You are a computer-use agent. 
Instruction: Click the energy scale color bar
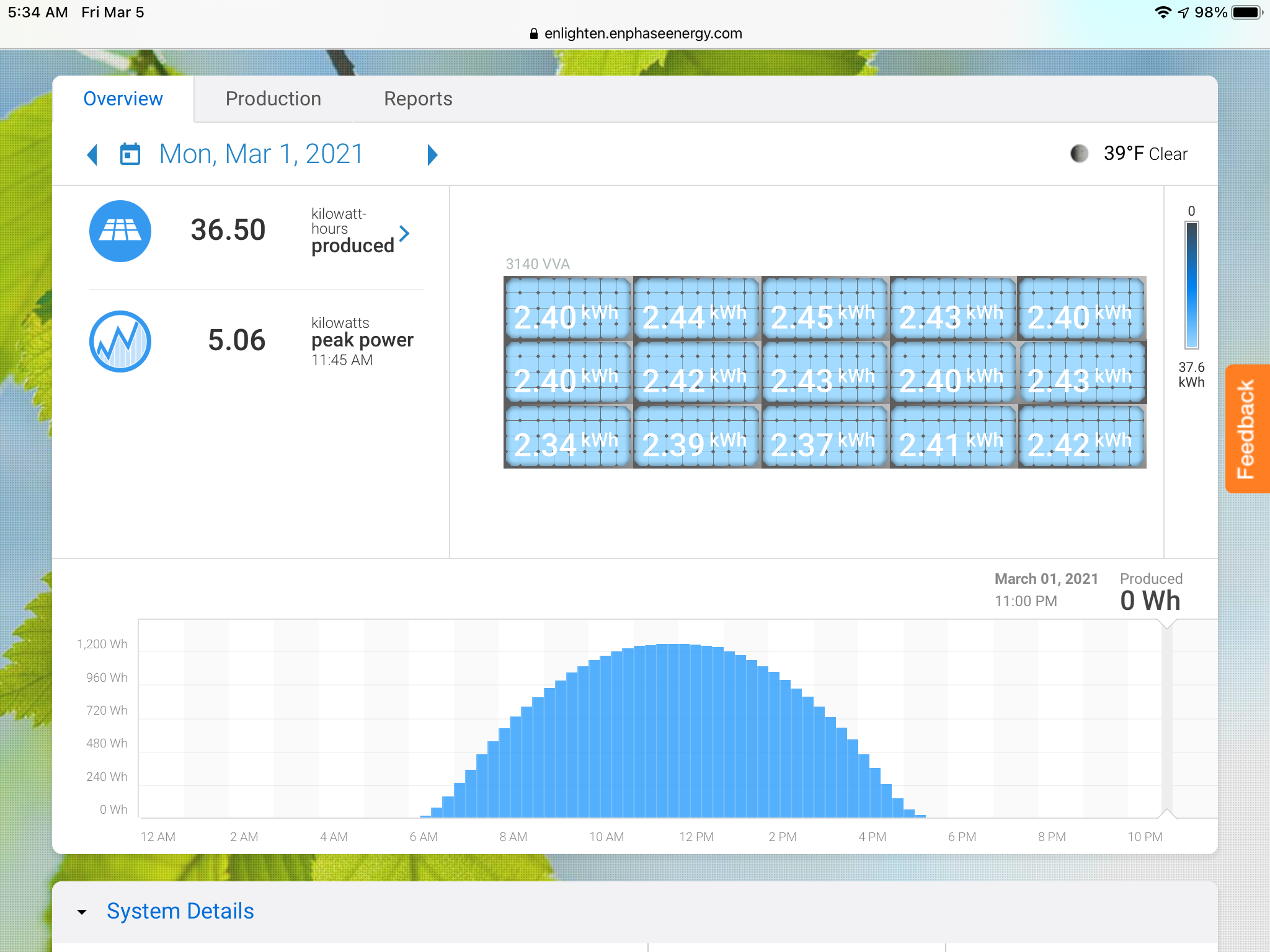[1191, 285]
